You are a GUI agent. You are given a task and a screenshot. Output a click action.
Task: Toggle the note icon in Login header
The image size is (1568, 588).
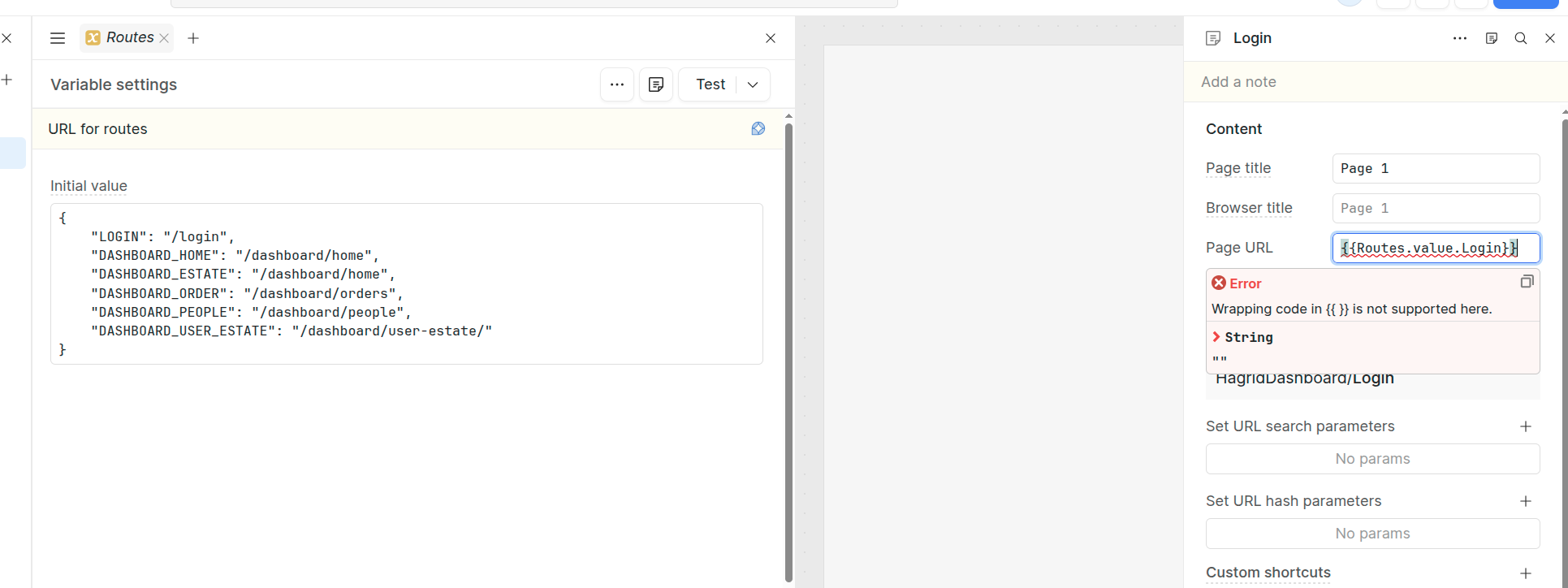coord(1492,38)
